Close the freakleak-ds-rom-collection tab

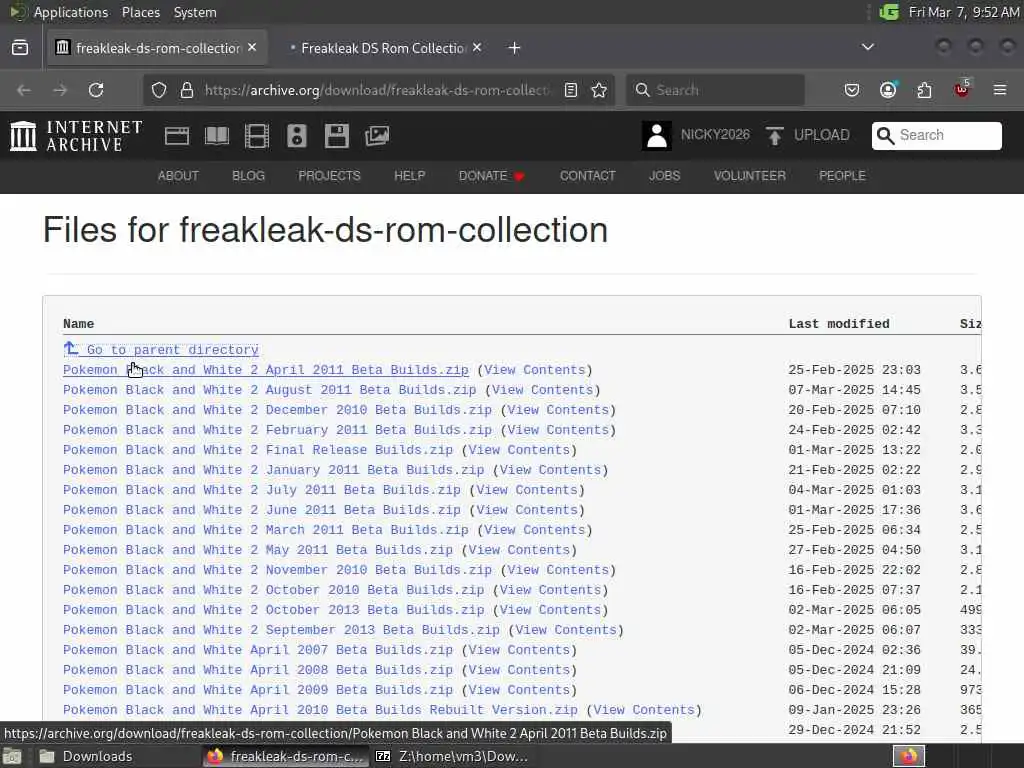[x=252, y=48]
